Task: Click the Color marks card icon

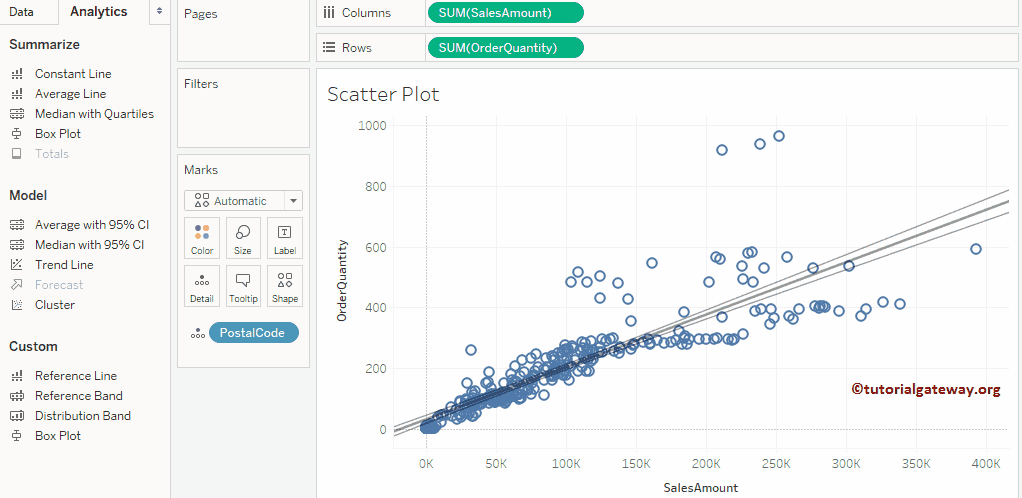Action: pyautogui.click(x=202, y=238)
